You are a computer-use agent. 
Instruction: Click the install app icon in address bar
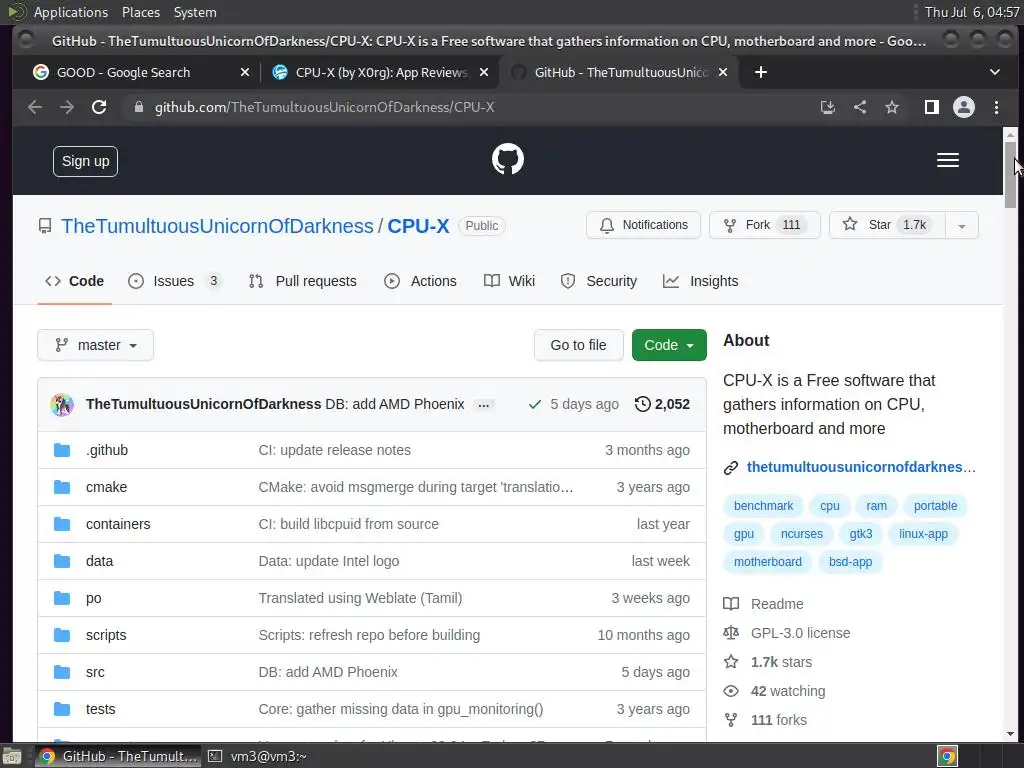pyautogui.click(x=827, y=107)
